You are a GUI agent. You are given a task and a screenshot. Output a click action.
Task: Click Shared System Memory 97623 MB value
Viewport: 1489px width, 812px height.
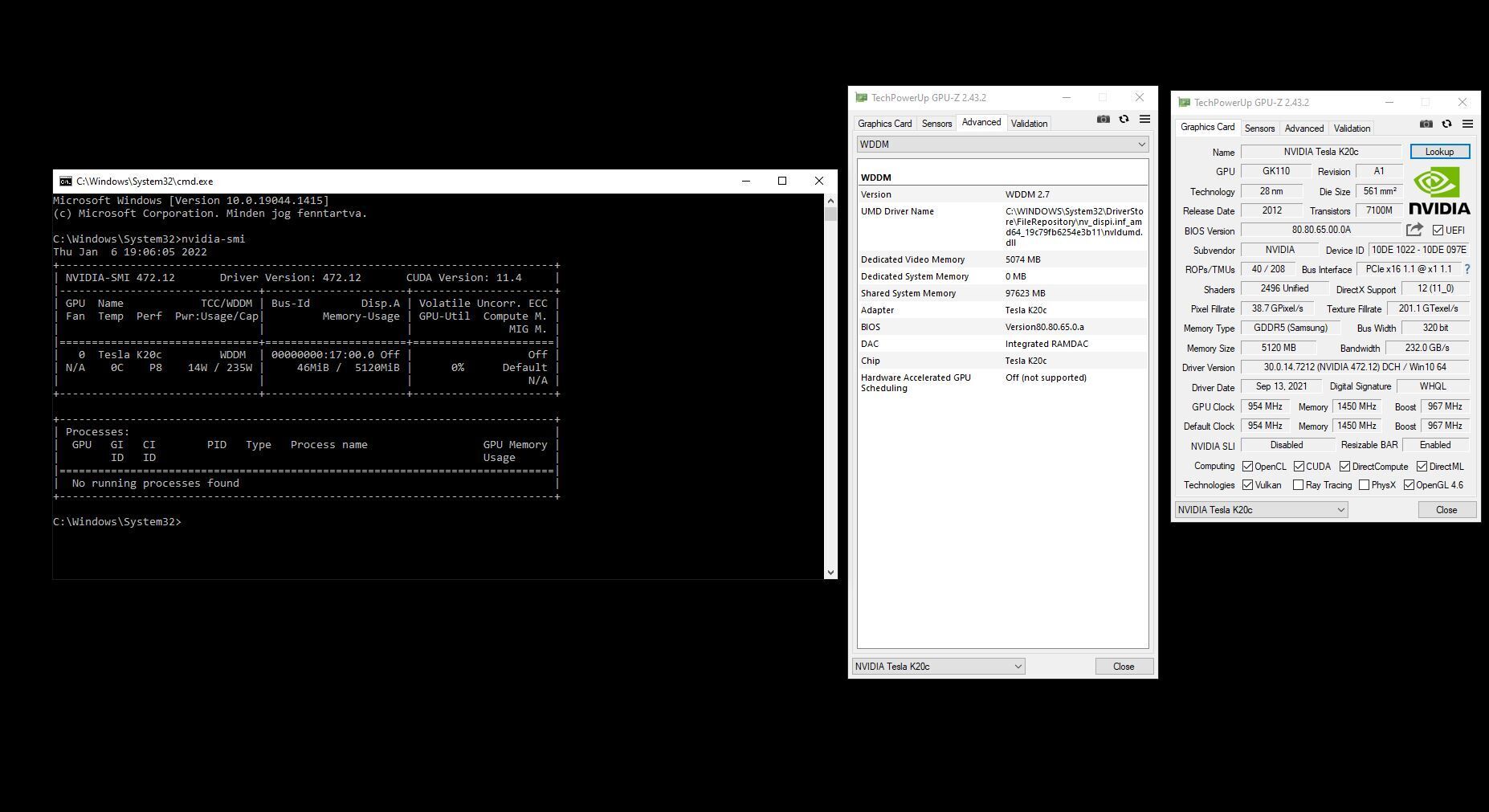(1026, 293)
